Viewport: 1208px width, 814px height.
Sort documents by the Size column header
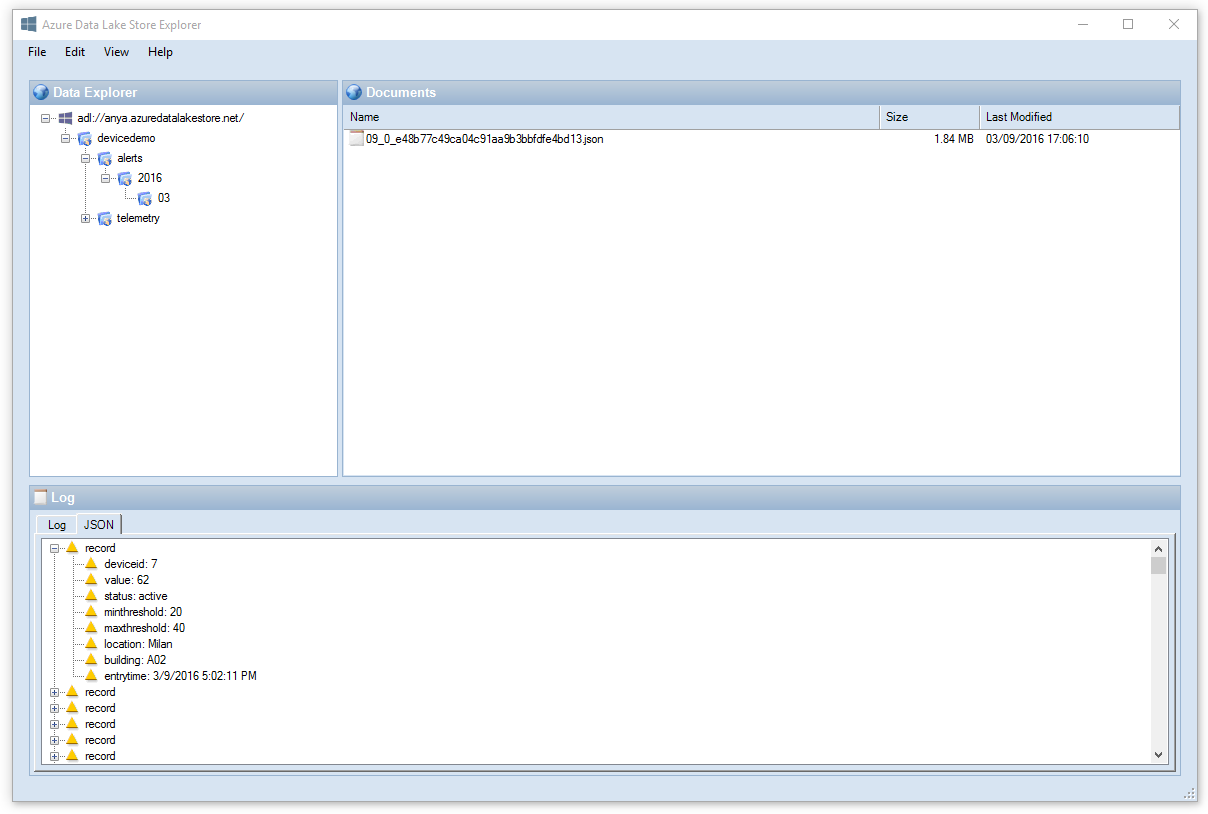coord(930,117)
